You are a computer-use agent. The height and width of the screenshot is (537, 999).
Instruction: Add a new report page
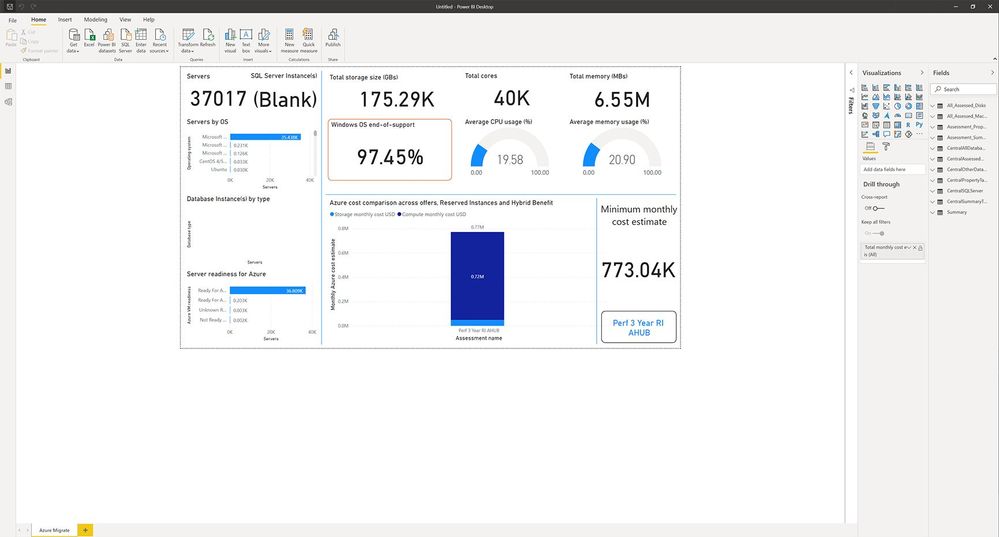point(85,530)
